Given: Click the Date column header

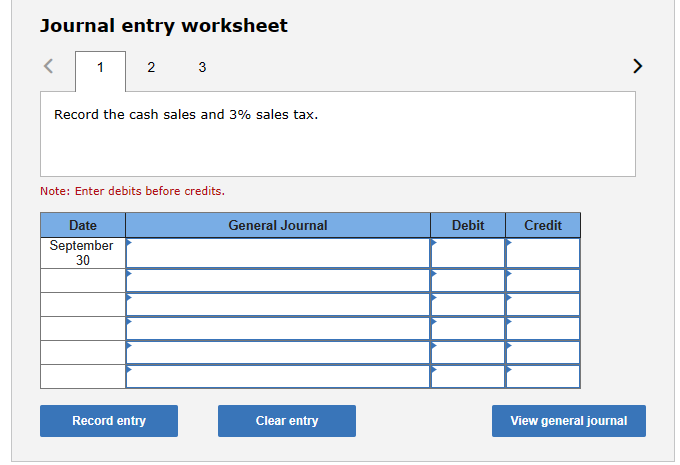Looking at the screenshot, I should [x=83, y=225].
